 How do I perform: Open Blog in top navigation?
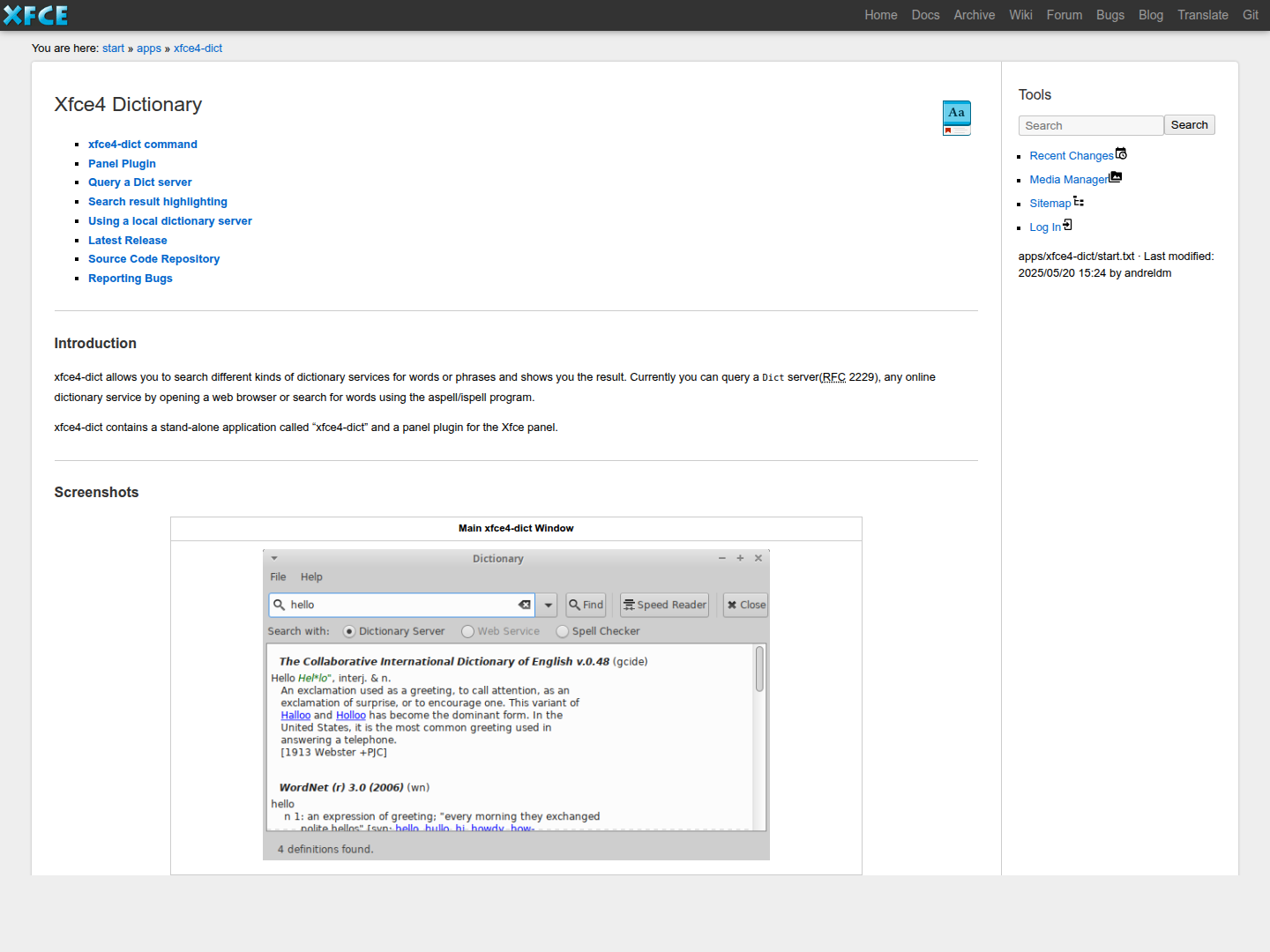point(1151,15)
